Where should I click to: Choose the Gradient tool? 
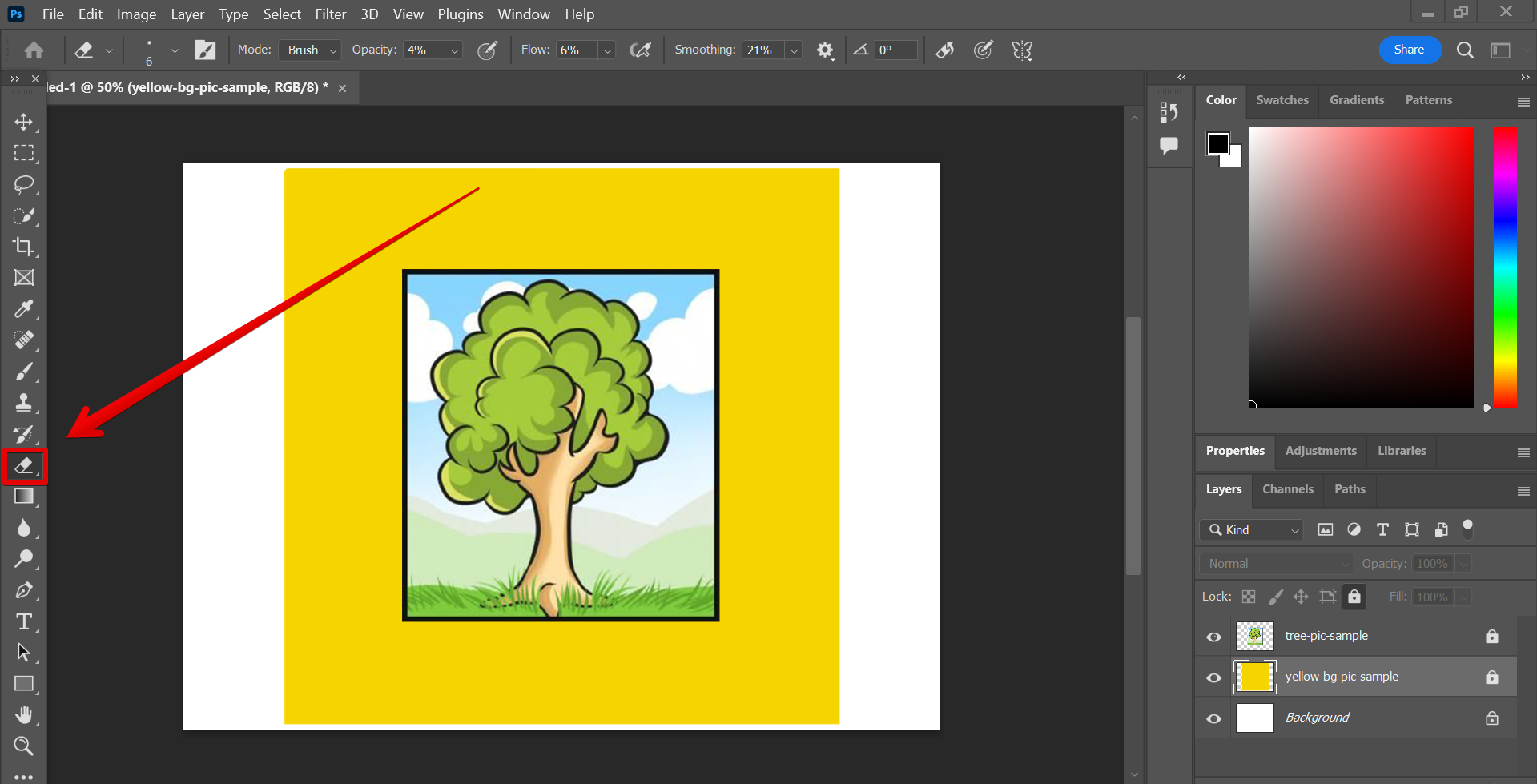(24, 497)
